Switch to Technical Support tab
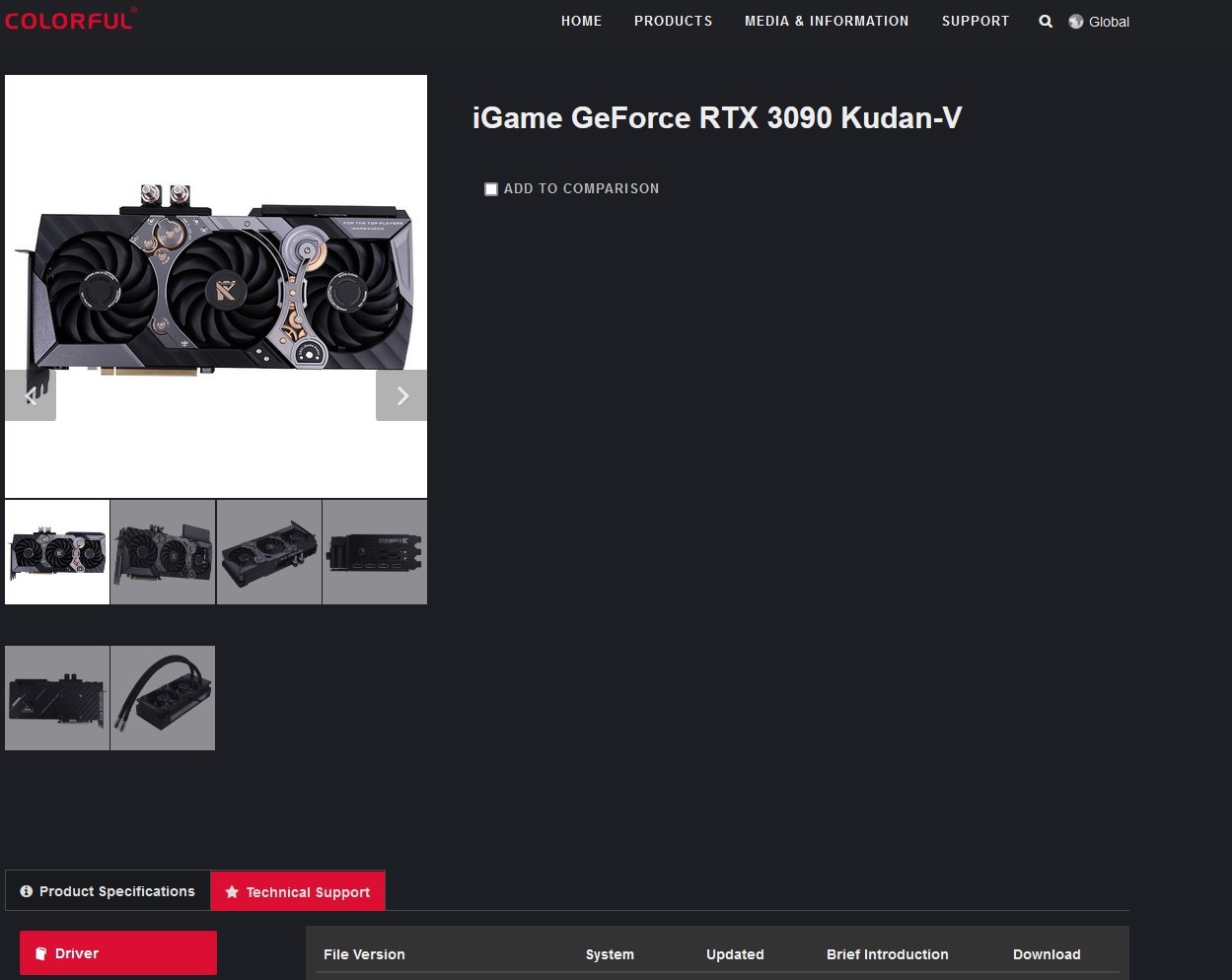1232x980 pixels. [x=298, y=891]
